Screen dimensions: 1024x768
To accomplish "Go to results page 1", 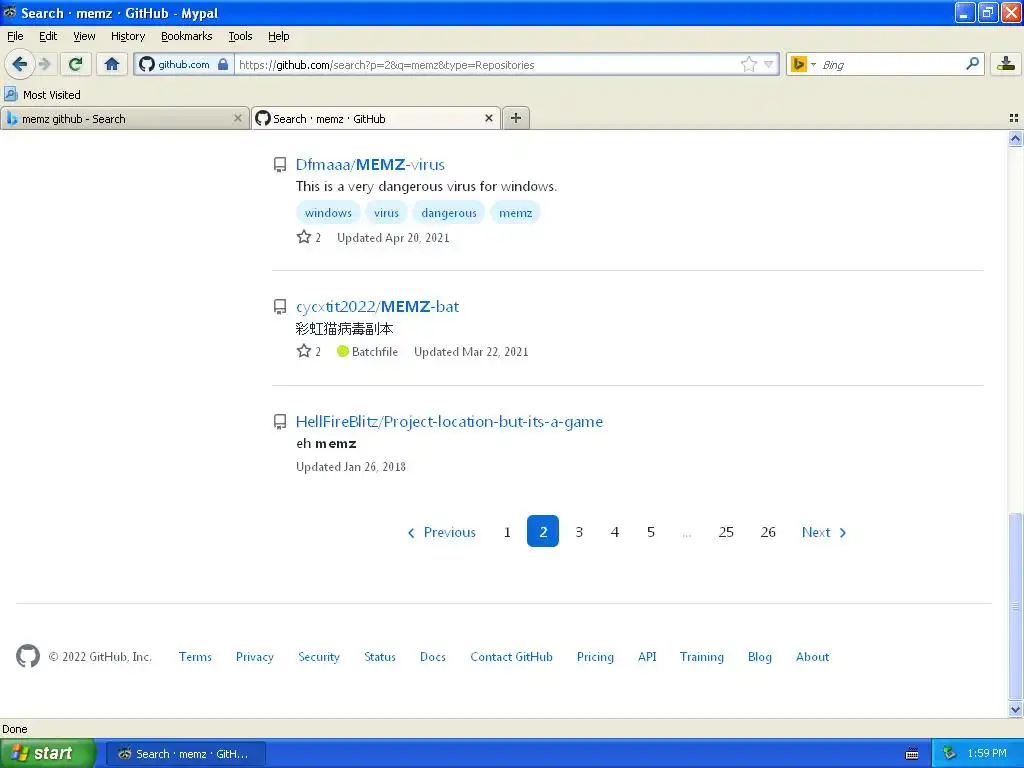I will pyautogui.click(x=507, y=532).
